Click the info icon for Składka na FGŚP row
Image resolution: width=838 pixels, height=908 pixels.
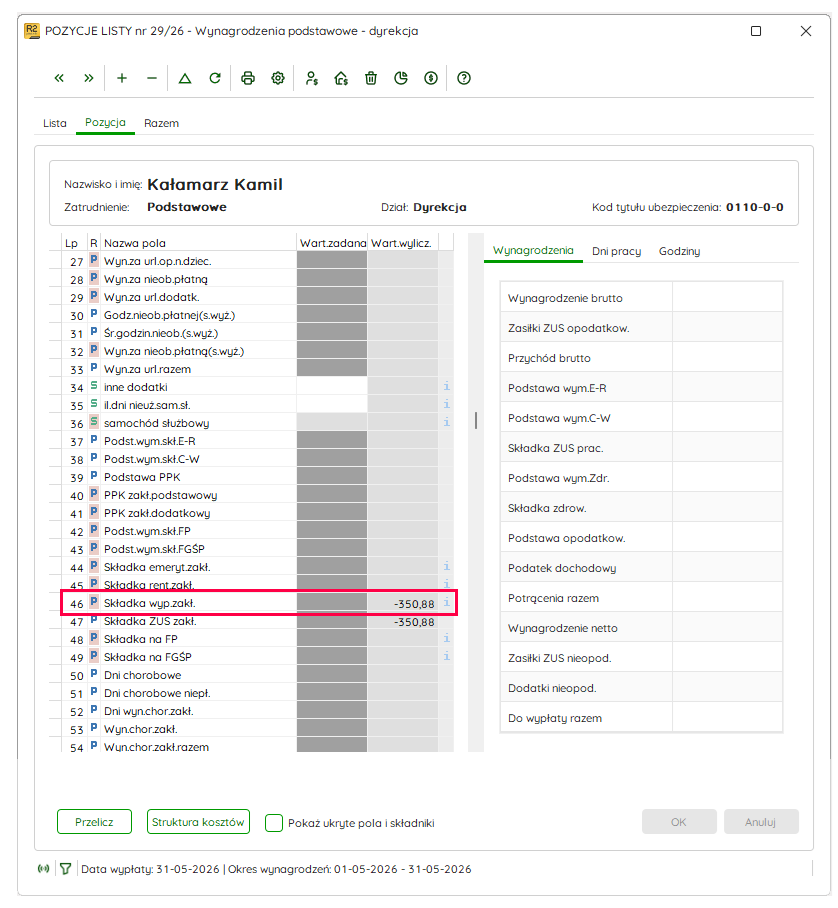[x=447, y=656]
